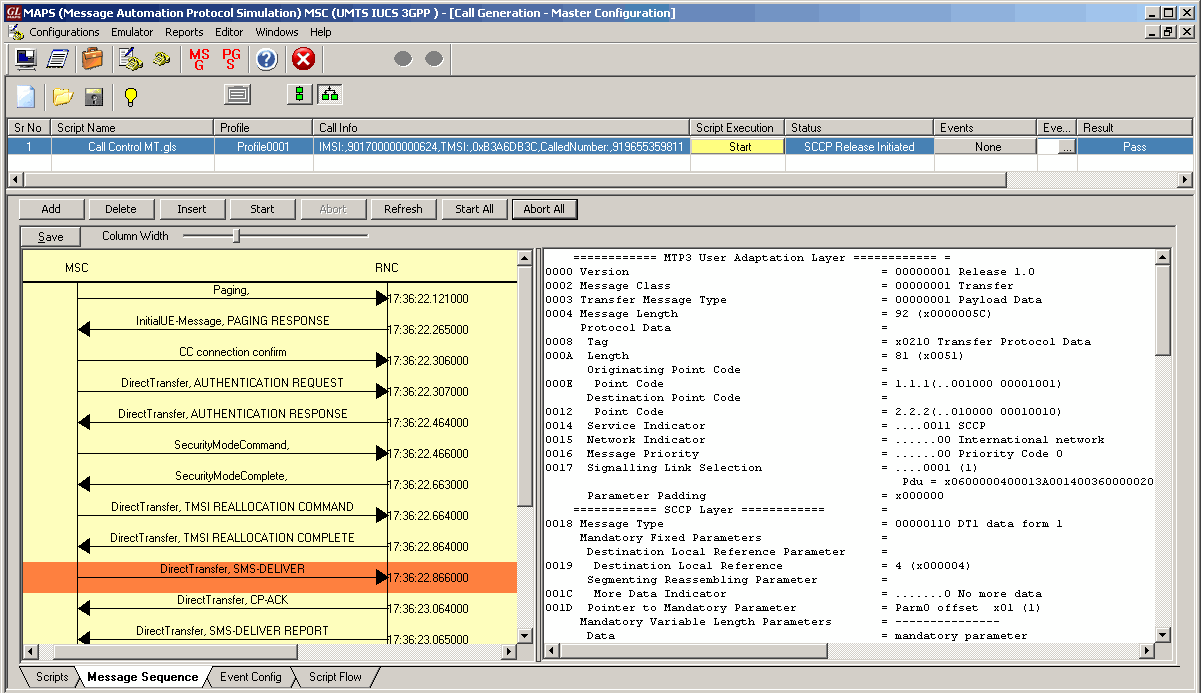This screenshot has width=1201, height=693.
Task: Click decode pane vertical scrollbar up arrow
Action: point(1162,257)
